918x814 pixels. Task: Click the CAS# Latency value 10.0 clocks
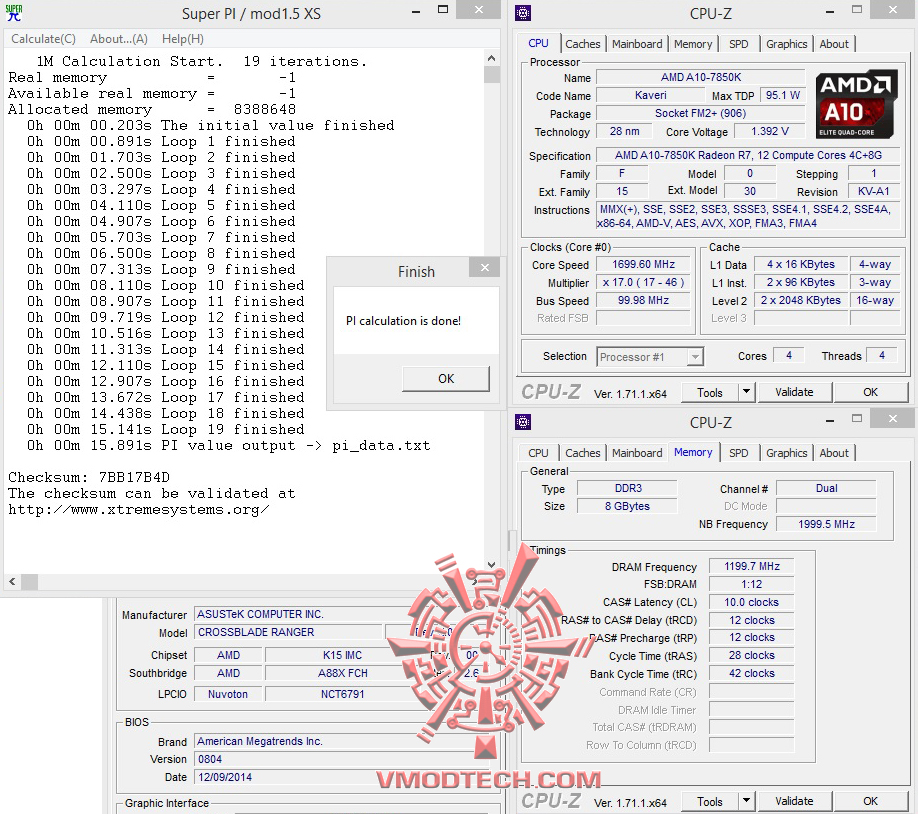(752, 602)
